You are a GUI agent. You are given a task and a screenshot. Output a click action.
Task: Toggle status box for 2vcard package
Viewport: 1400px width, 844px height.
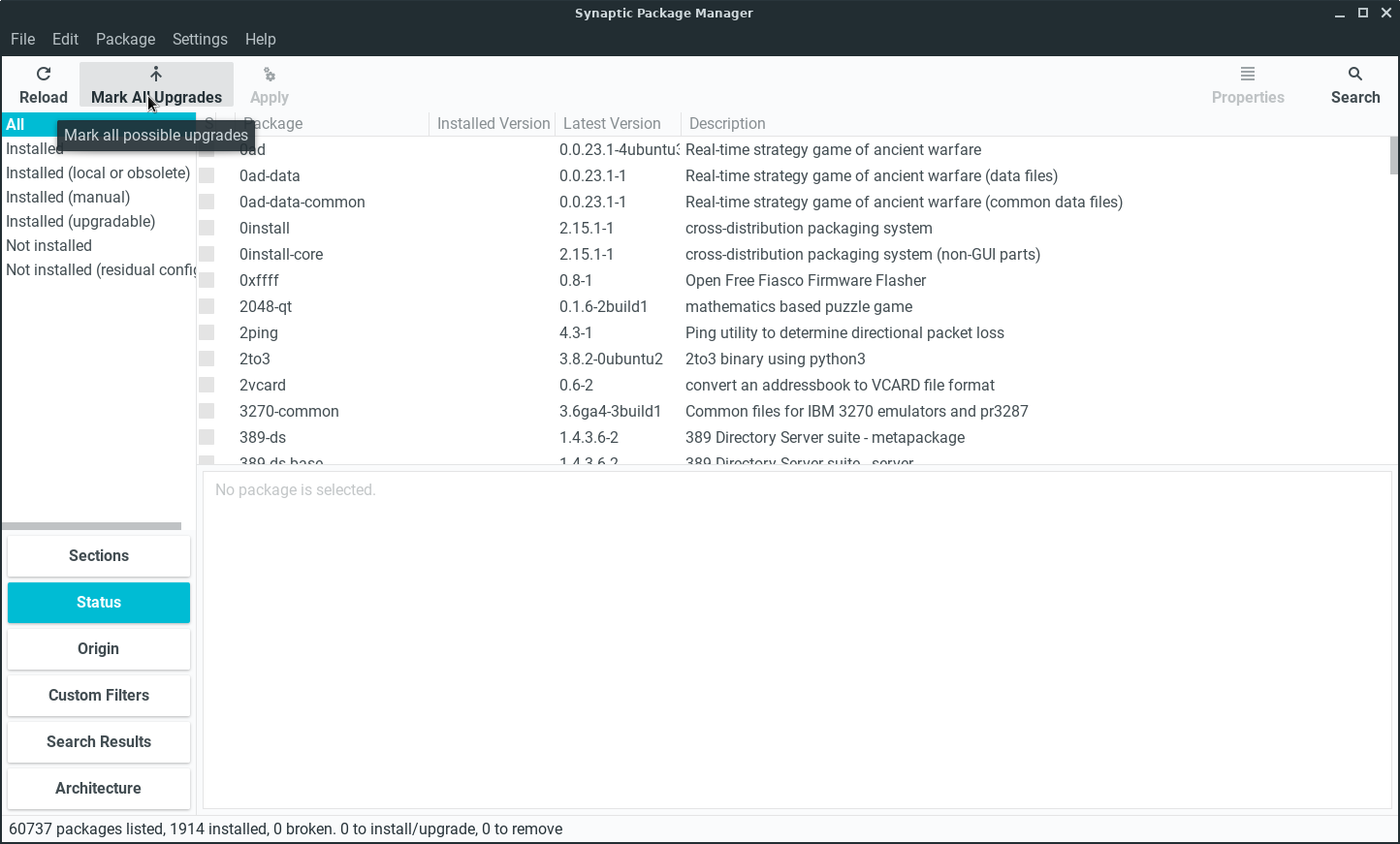pyautogui.click(x=207, y=385)
